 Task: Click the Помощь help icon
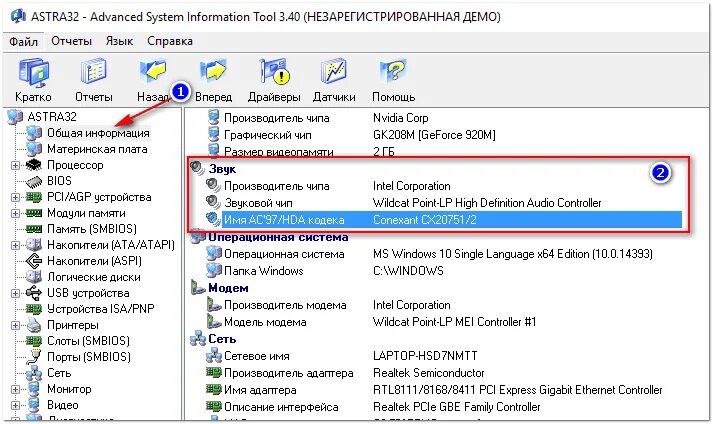pyautogui.click(x=393, y=71)
